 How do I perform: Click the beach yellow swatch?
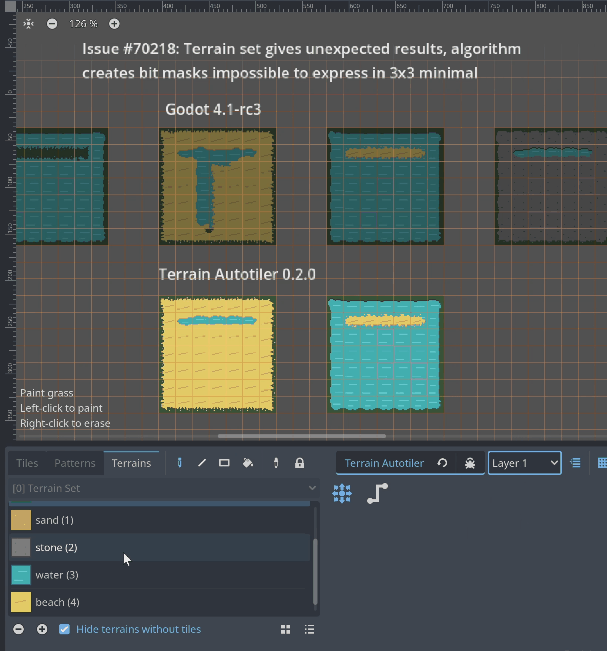pos(21,602)
